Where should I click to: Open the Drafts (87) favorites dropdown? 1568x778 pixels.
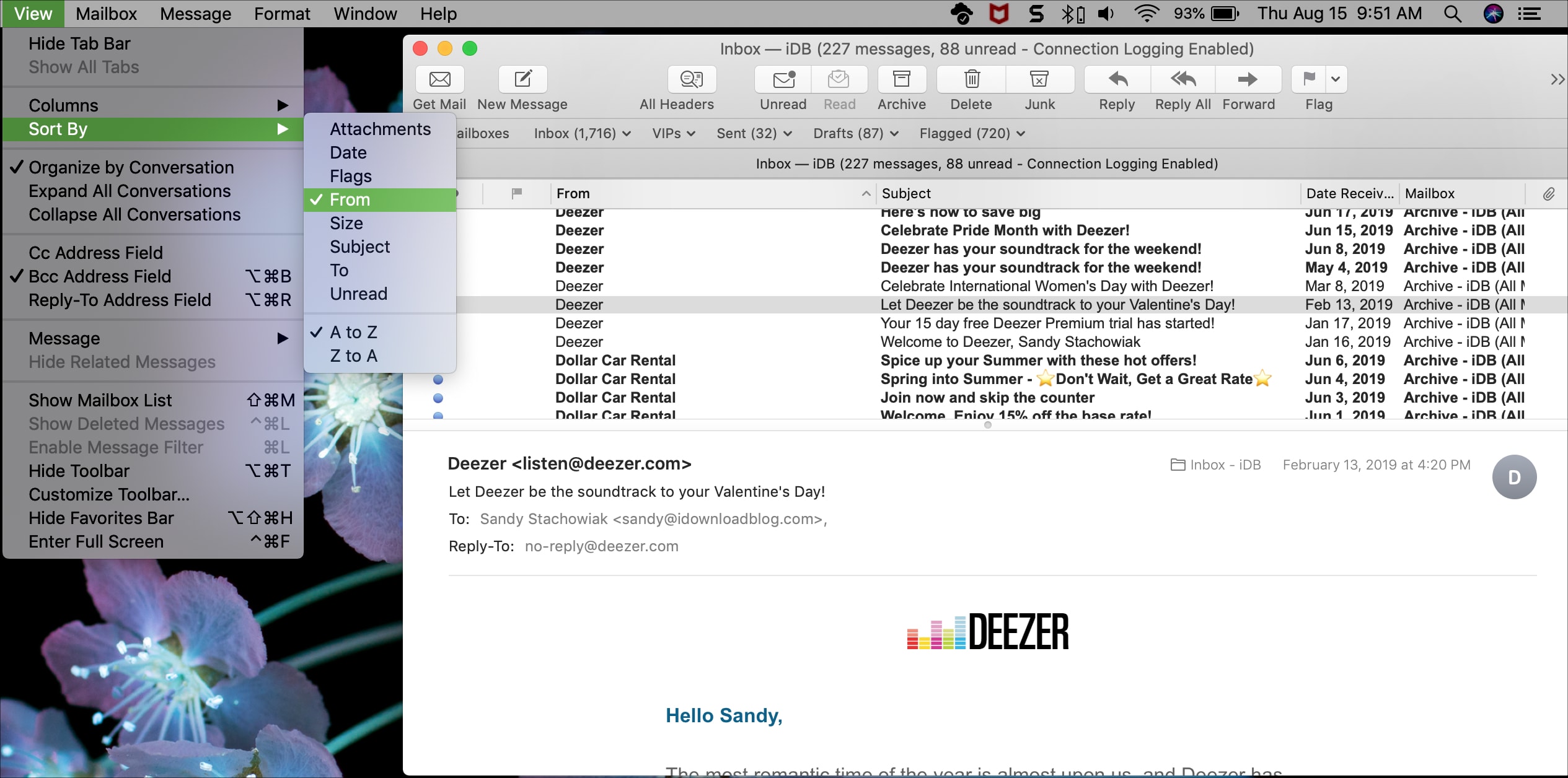coord(856,133)
